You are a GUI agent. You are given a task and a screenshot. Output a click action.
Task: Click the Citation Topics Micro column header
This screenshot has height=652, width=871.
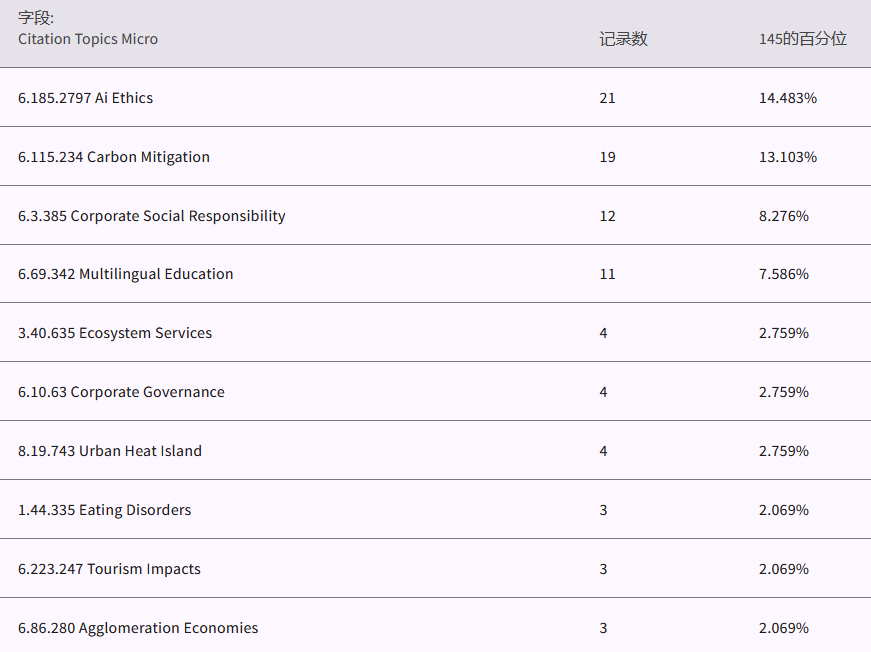88,39
